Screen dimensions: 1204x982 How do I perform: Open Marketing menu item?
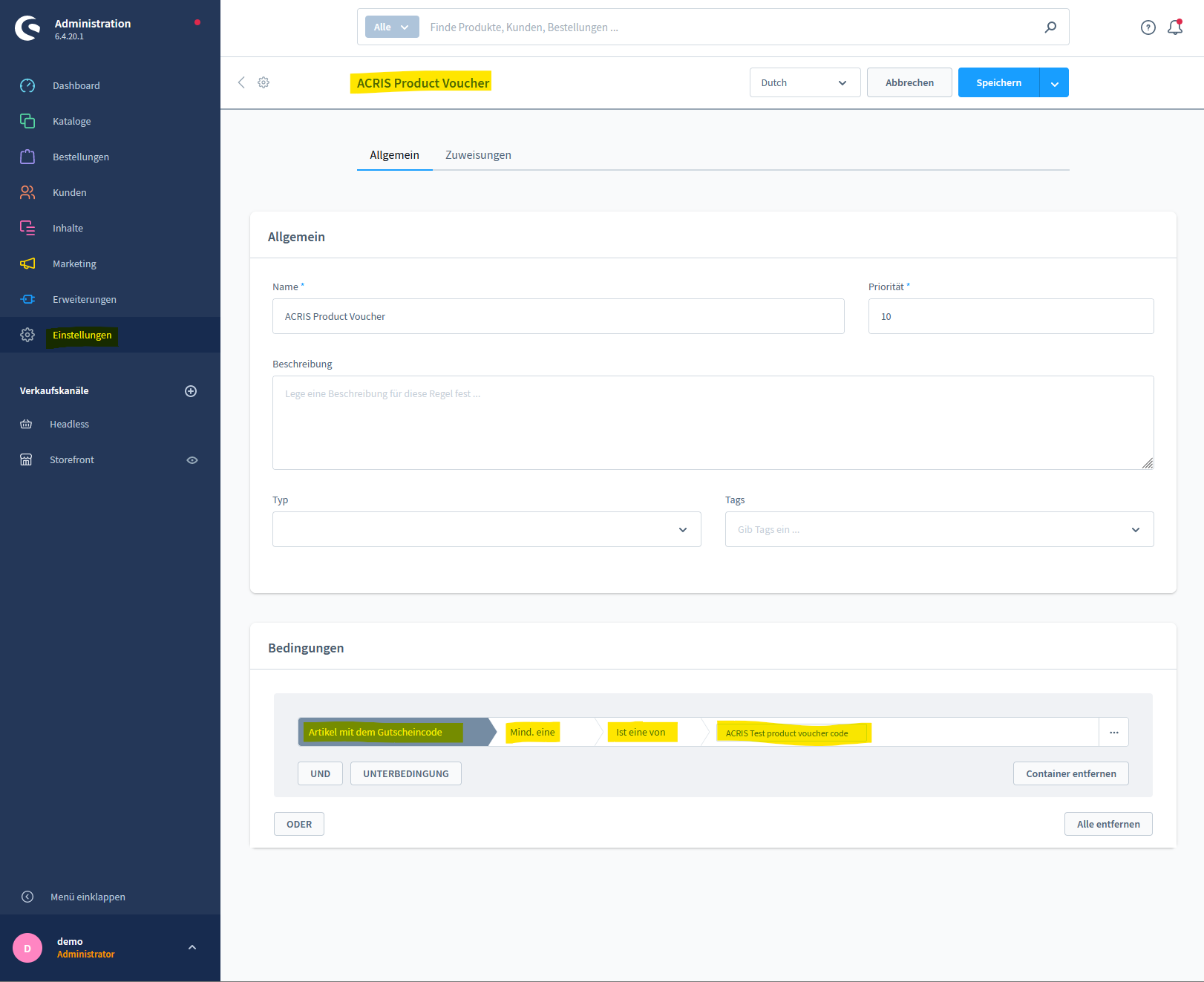[110, 263]
